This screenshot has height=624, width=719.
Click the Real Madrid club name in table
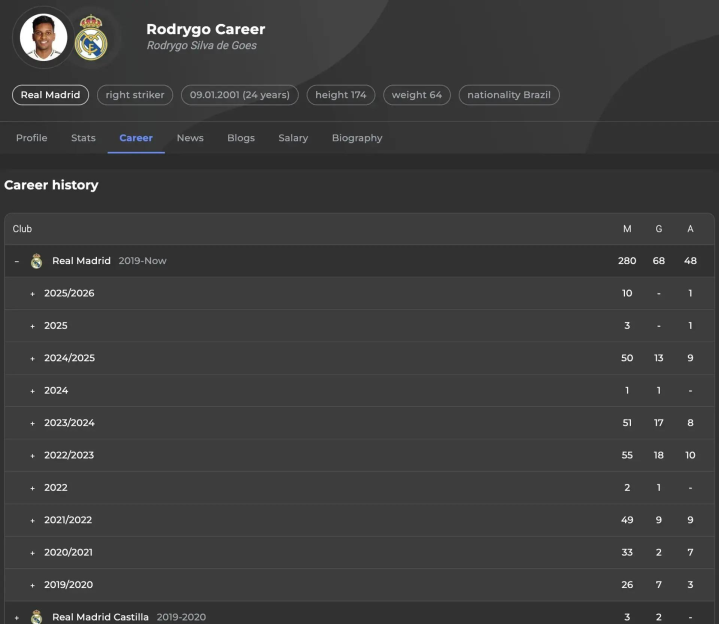pos(81,261)
